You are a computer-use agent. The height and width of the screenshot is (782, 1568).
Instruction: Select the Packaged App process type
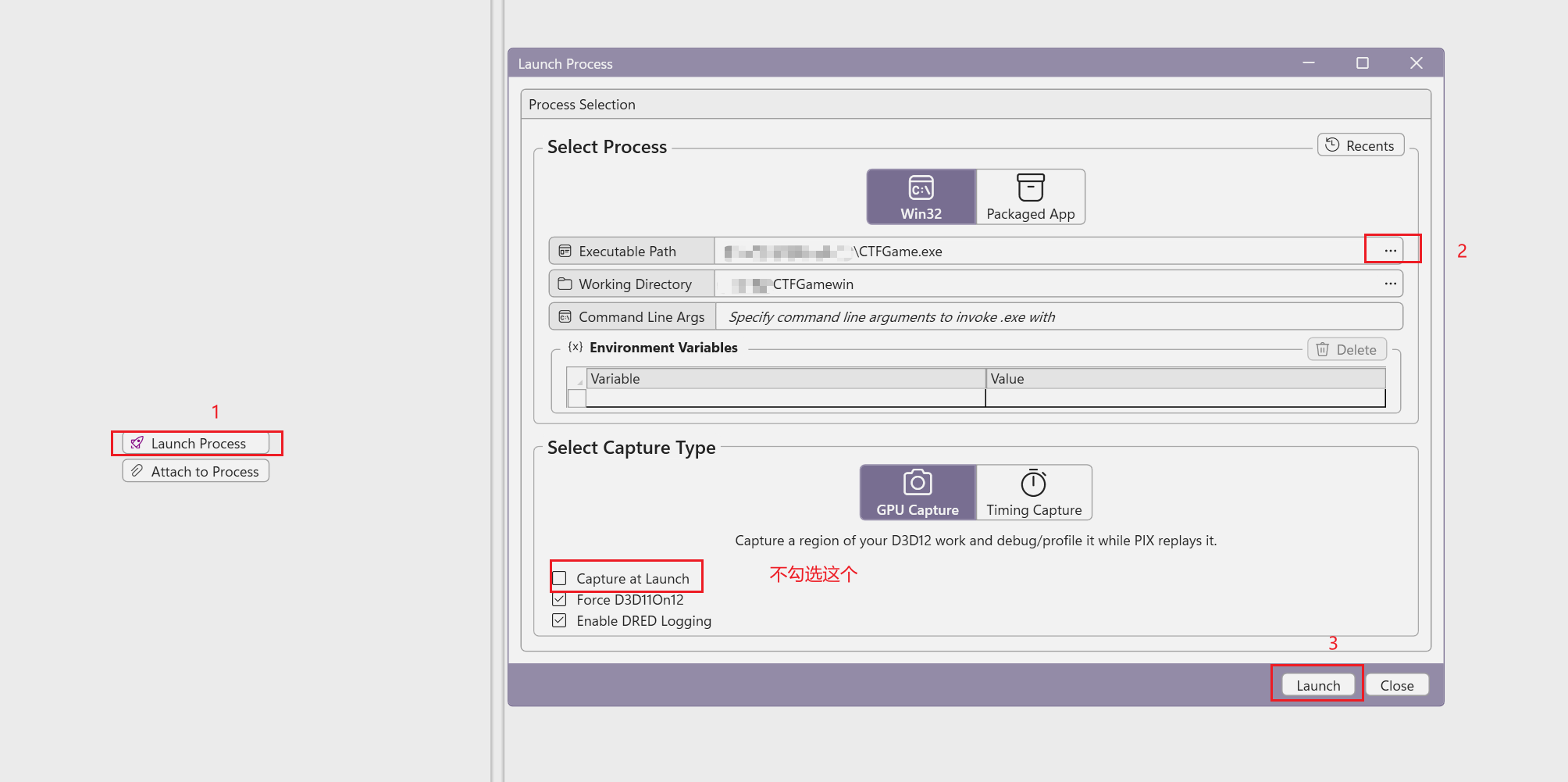click(1031, 197)
